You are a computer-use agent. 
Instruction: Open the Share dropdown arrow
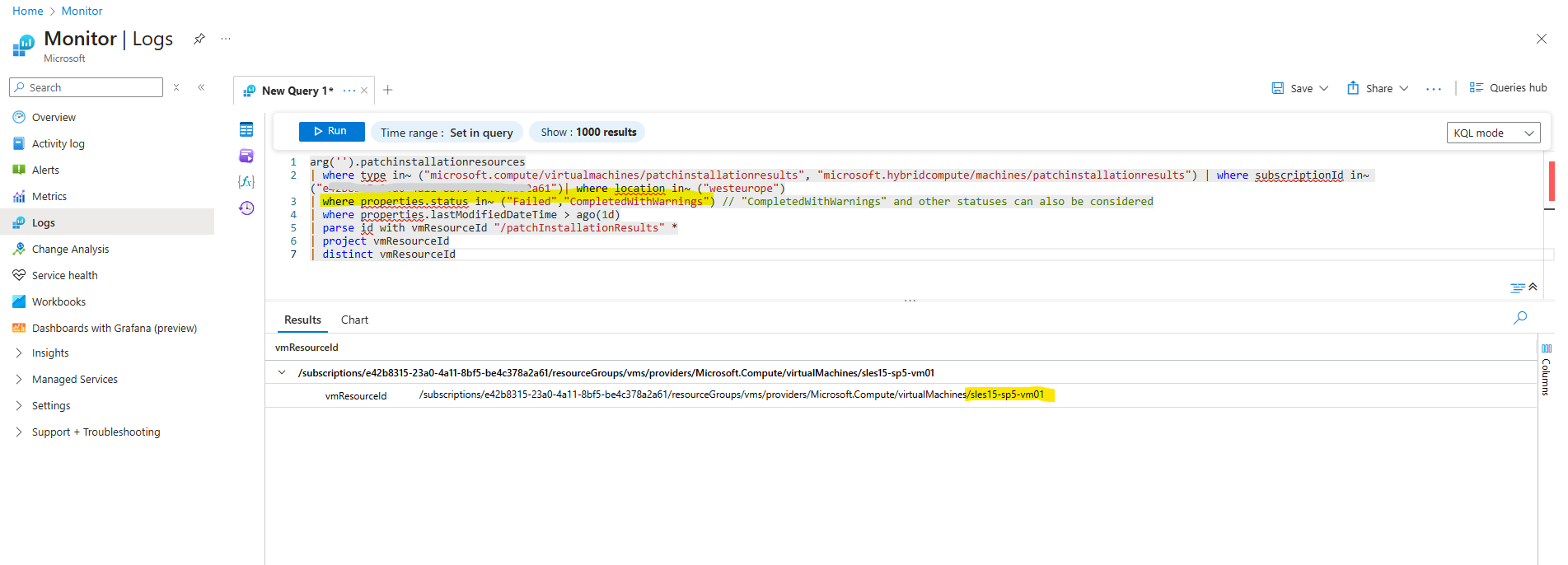(1404, 88)
